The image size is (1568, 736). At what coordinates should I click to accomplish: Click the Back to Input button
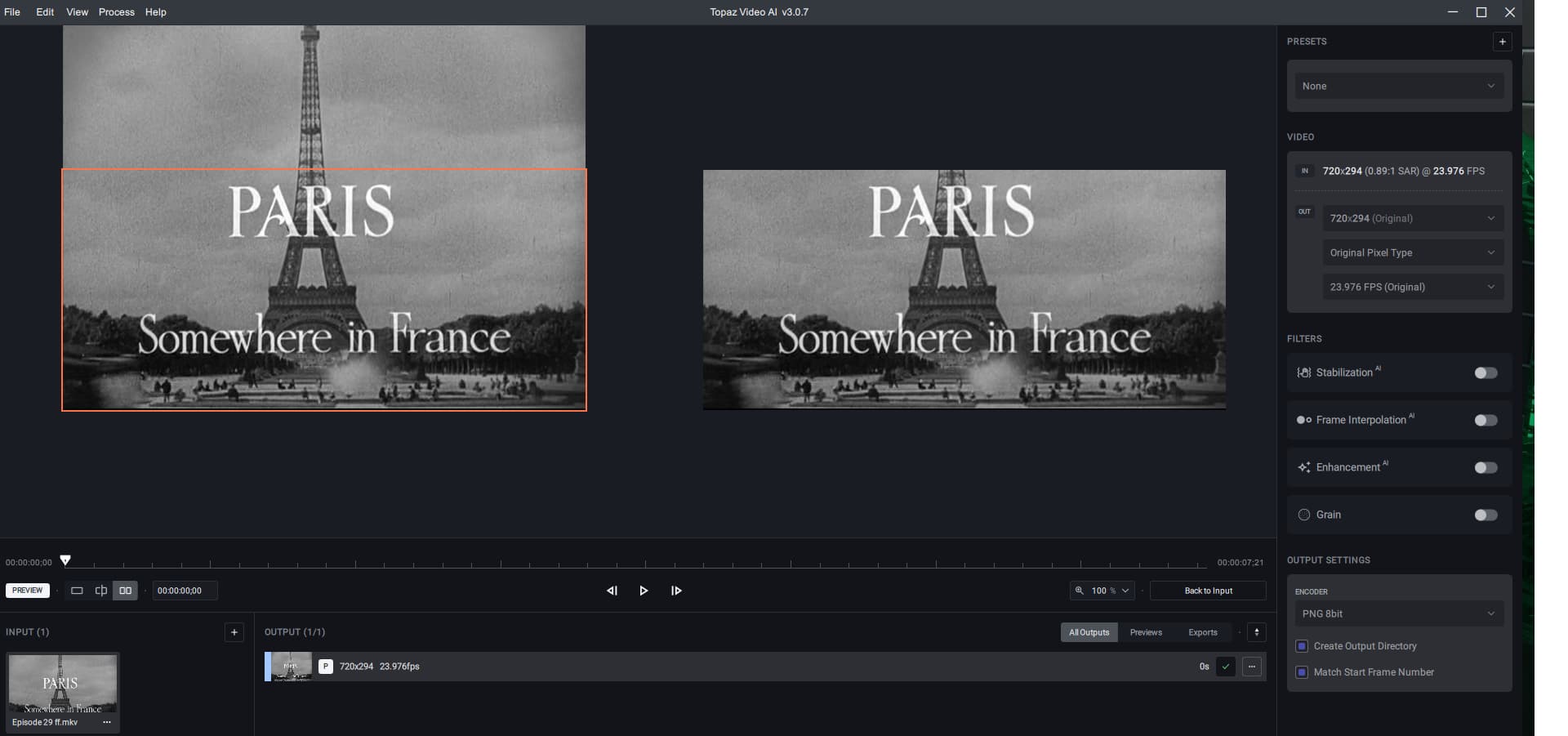click(1208, 591)
